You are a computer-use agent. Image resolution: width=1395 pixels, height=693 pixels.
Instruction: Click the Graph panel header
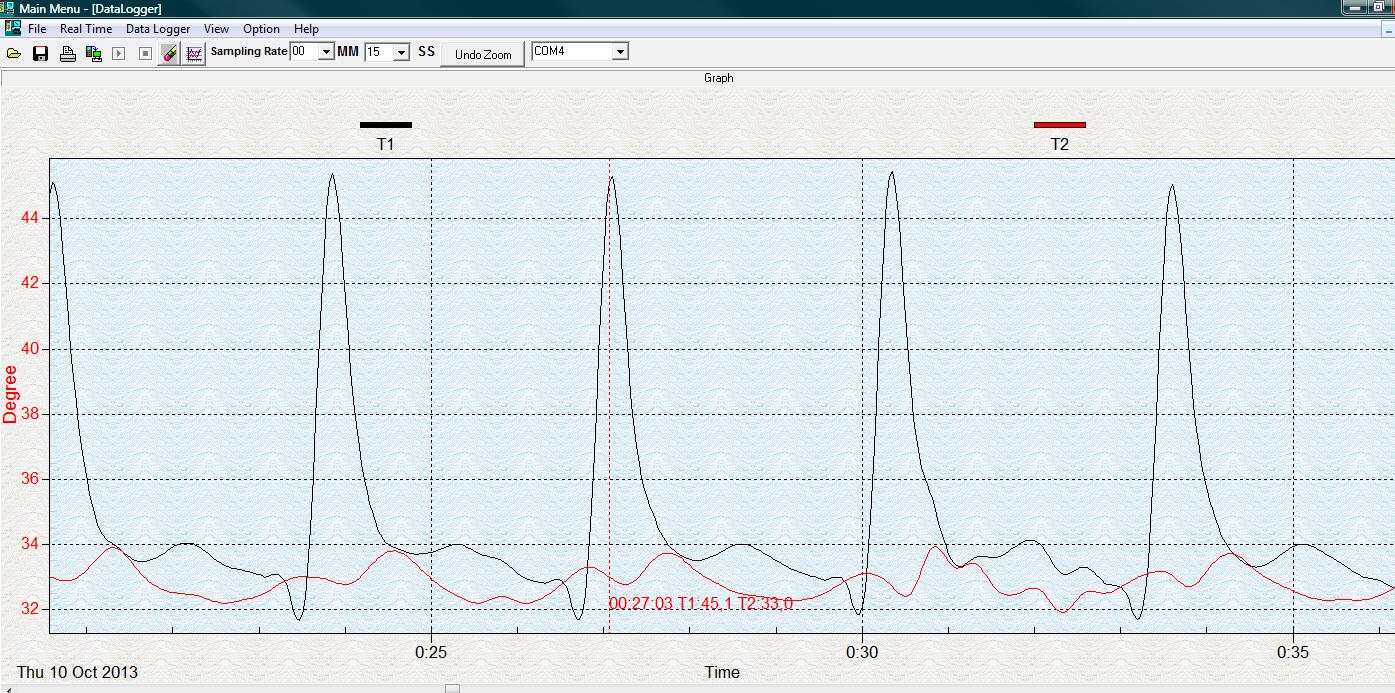pos(698,78)
